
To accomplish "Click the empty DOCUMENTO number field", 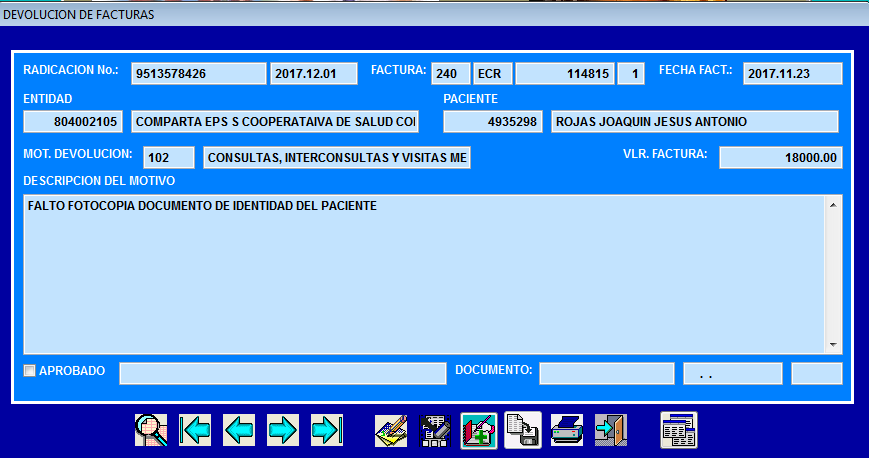I will 607,373.
